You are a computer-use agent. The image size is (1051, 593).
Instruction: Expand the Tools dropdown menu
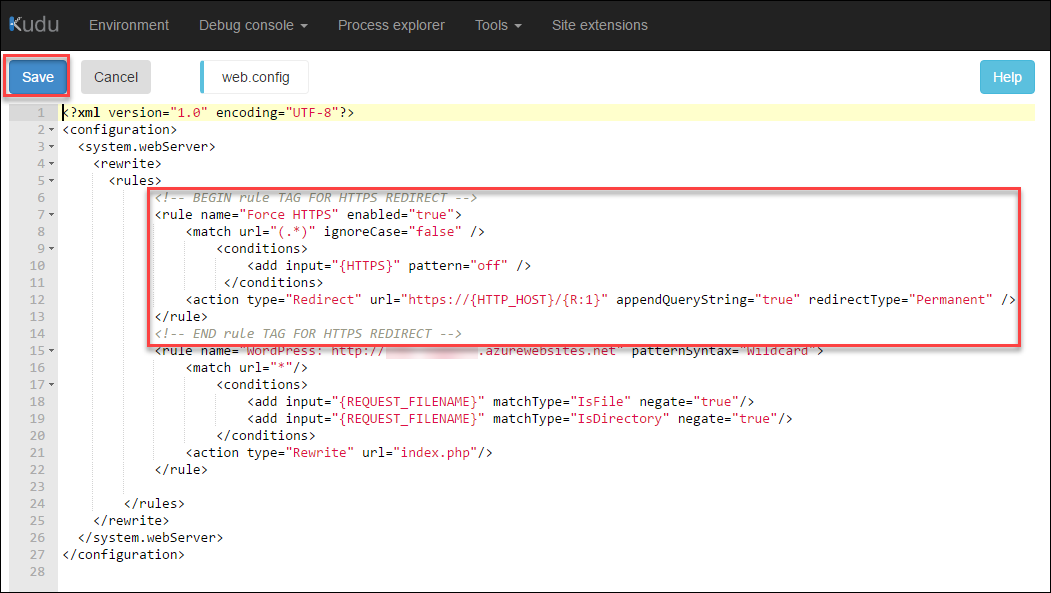coord(498,25)
